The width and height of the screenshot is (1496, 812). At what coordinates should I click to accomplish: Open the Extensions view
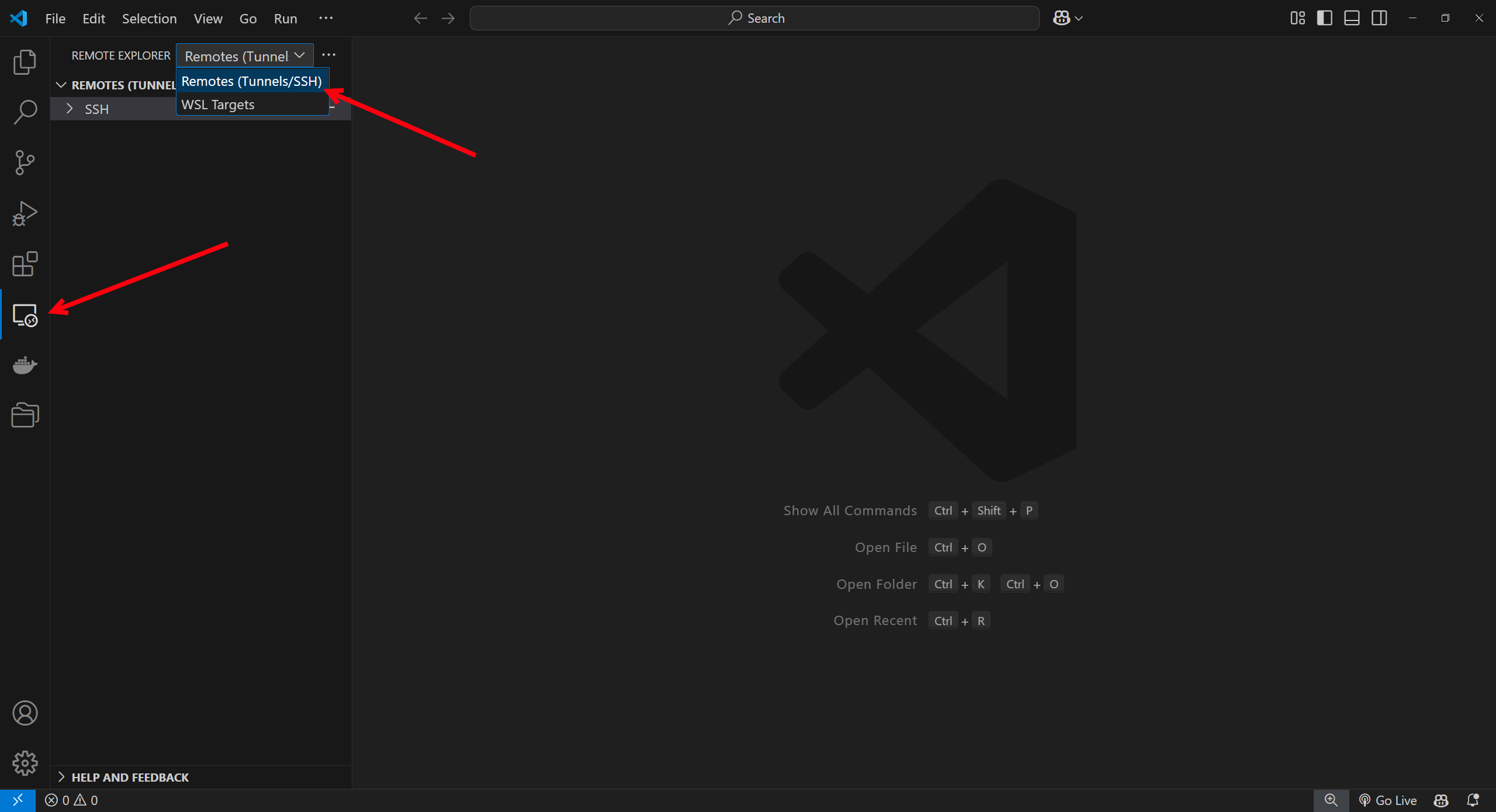coord(25,264)
